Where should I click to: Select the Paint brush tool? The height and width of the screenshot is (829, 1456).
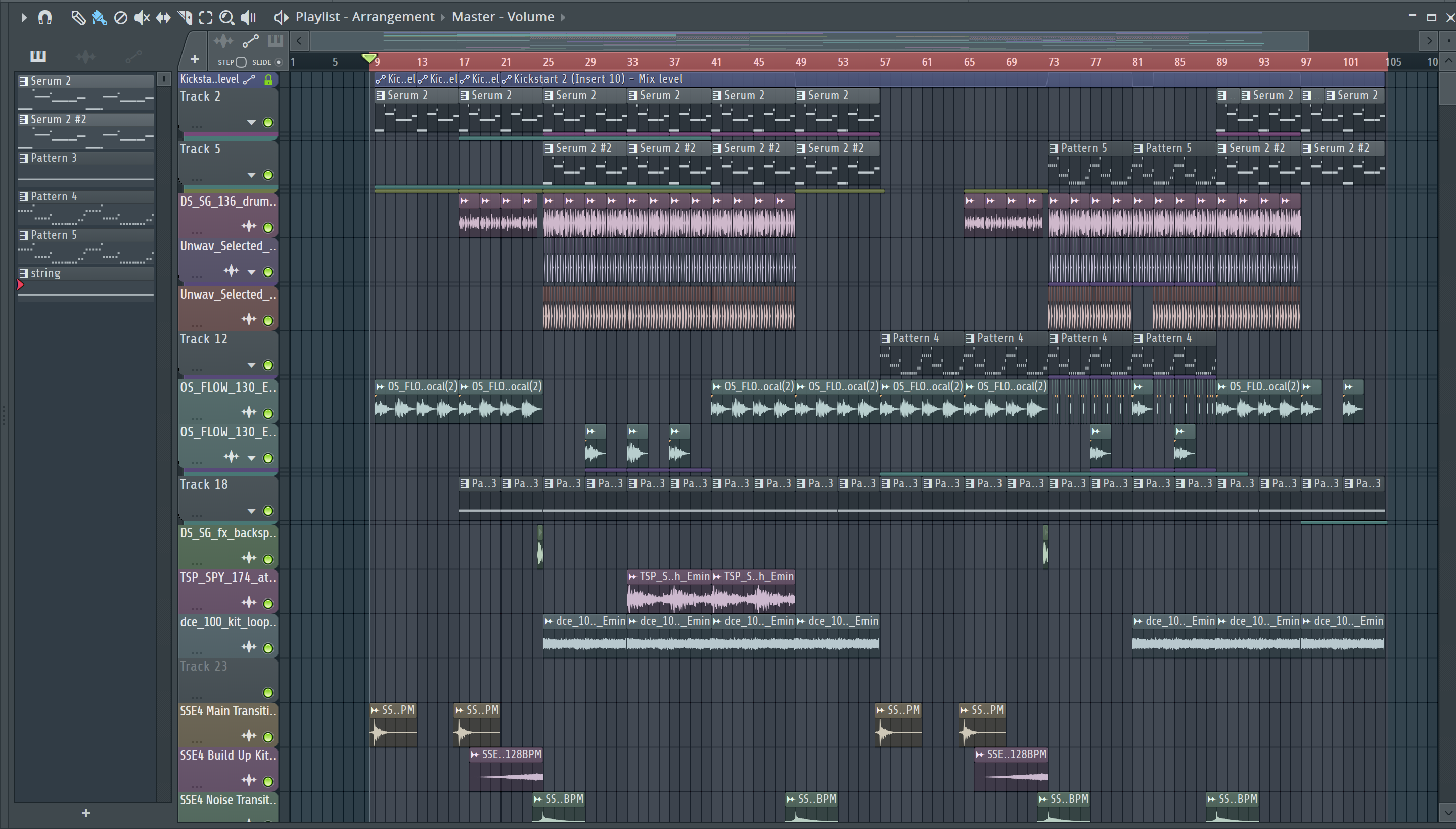pyautogui.click(x=99, y=18)
